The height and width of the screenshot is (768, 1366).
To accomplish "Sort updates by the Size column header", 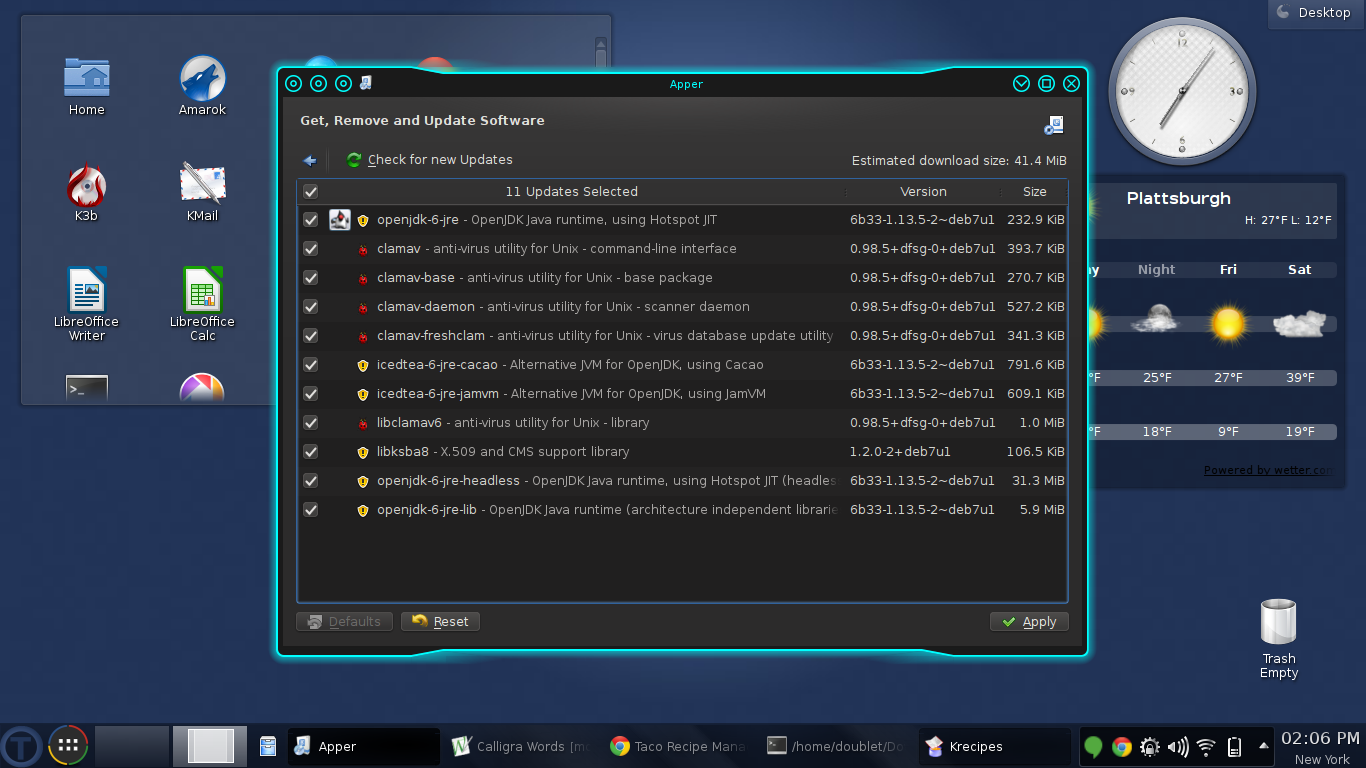I will [x=1035, y=192].
